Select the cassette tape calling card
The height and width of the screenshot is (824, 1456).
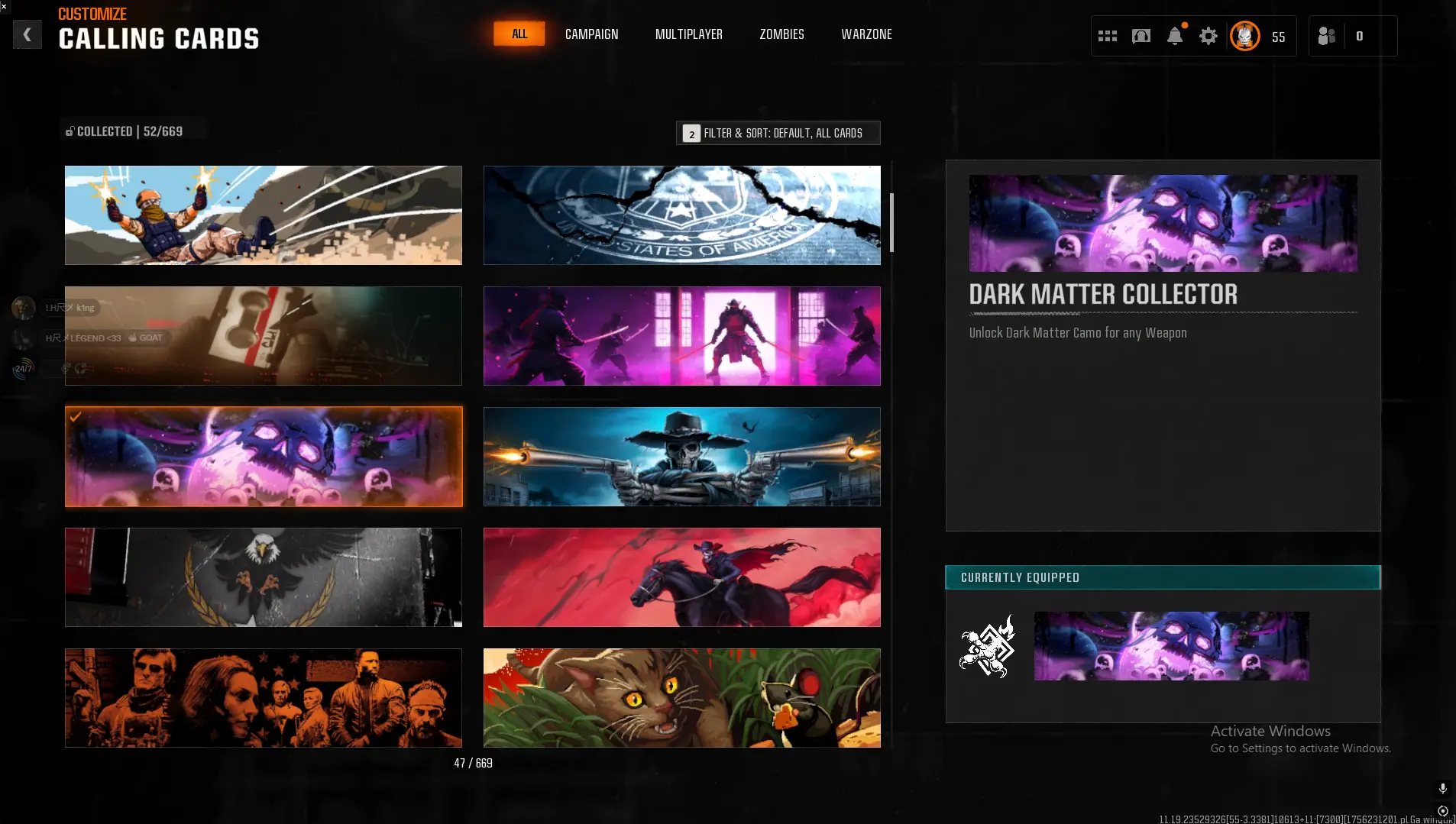pos(264,336)
